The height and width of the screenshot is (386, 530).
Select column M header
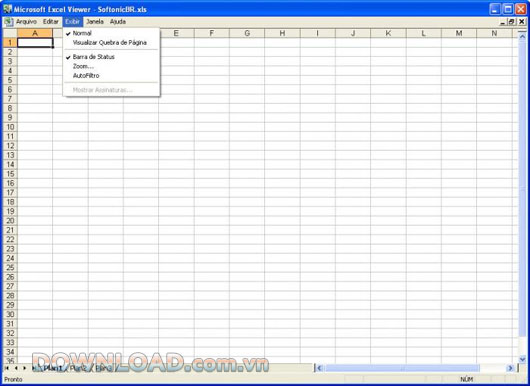pos(459,33)
